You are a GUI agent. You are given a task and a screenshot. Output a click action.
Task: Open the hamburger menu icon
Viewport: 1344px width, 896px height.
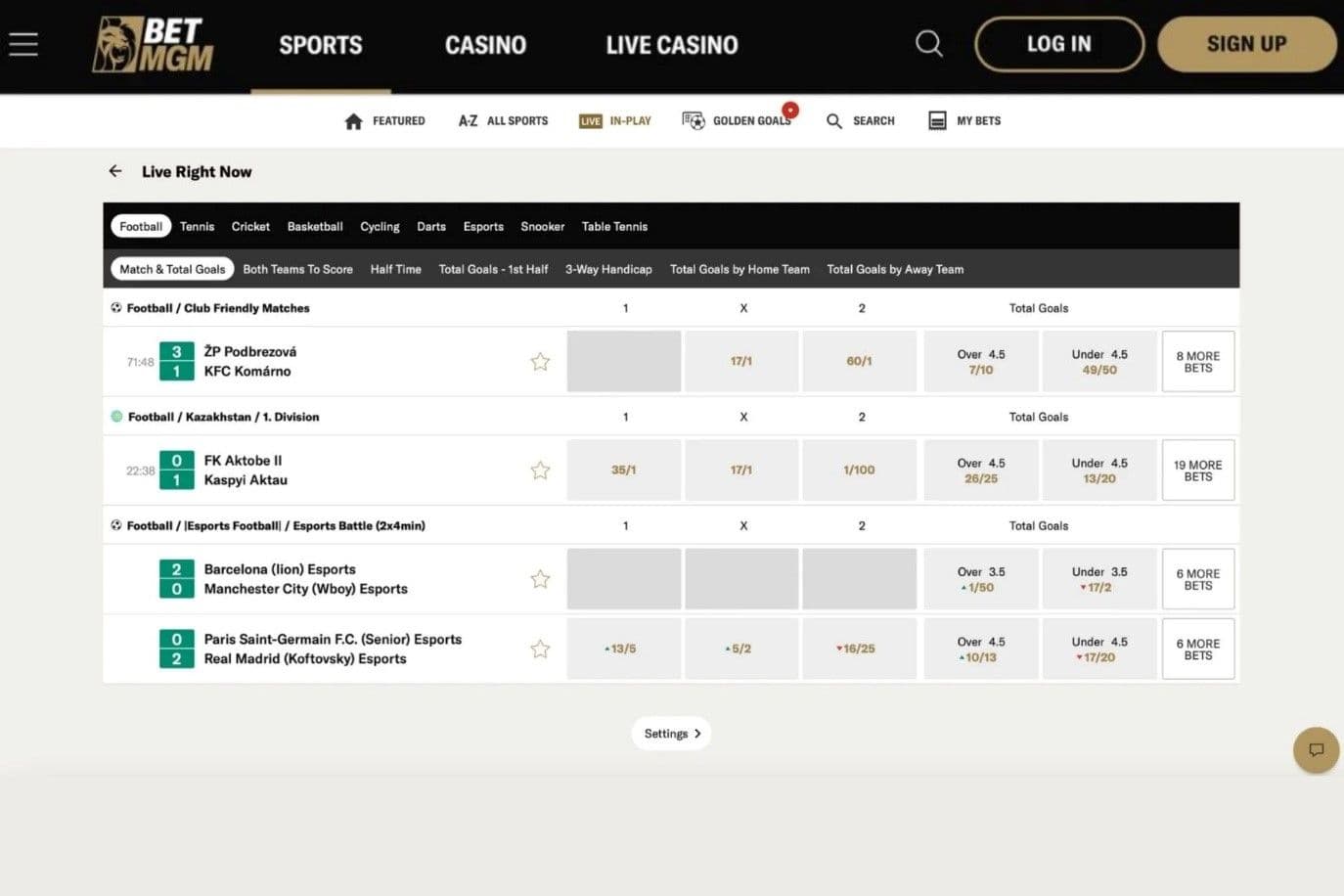[23, 44]
